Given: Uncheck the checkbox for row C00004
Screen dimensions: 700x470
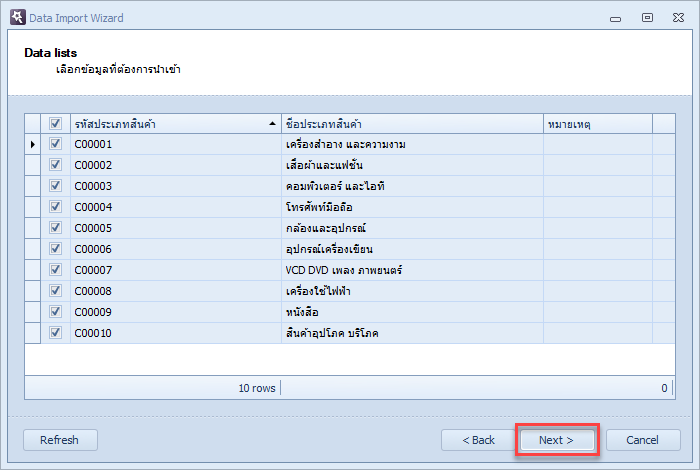Looking at the screenshot, I should pyautogui.click(x=55, y=207).
